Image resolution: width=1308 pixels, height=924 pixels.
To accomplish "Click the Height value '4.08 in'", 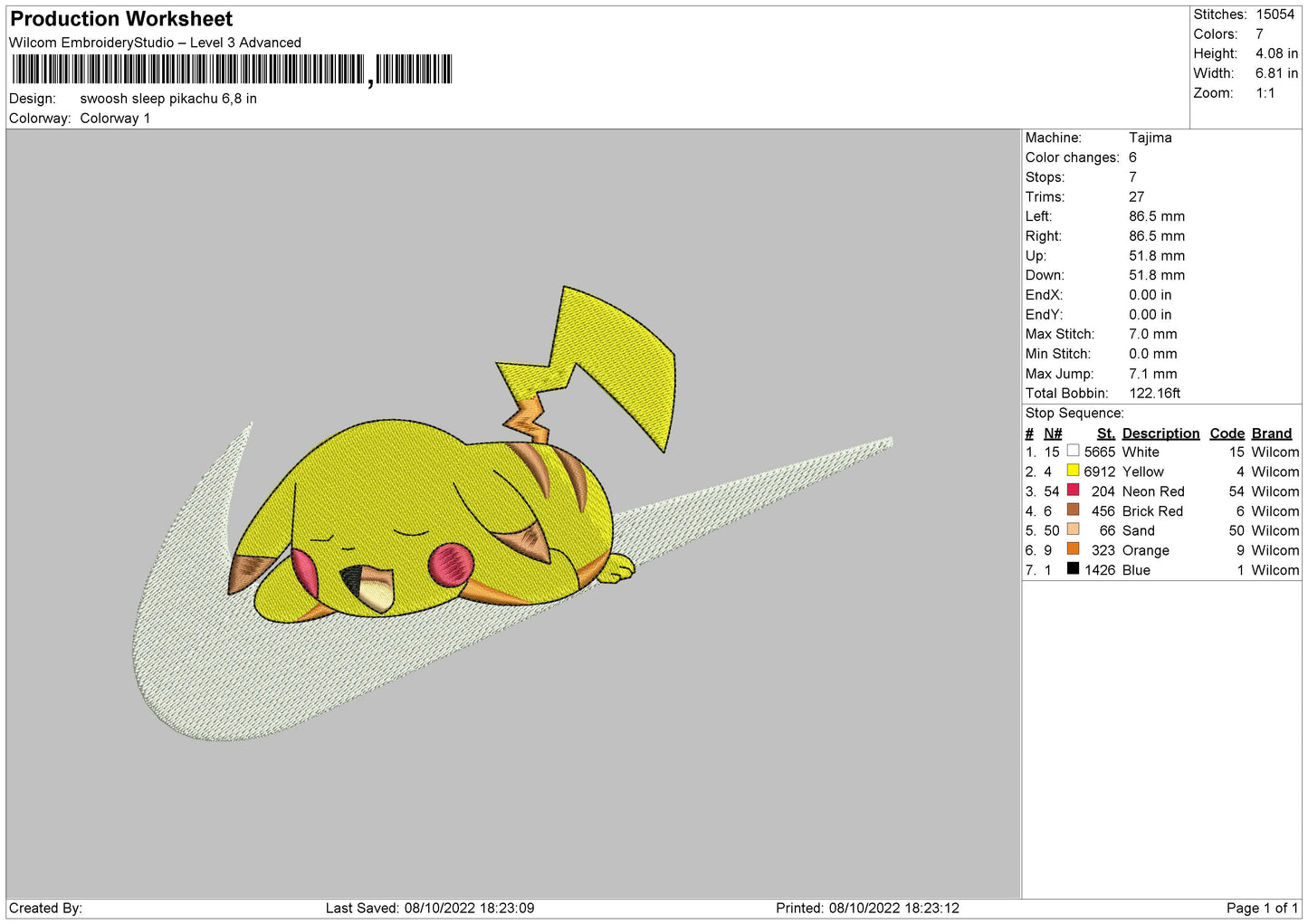I will point(1276,54).
